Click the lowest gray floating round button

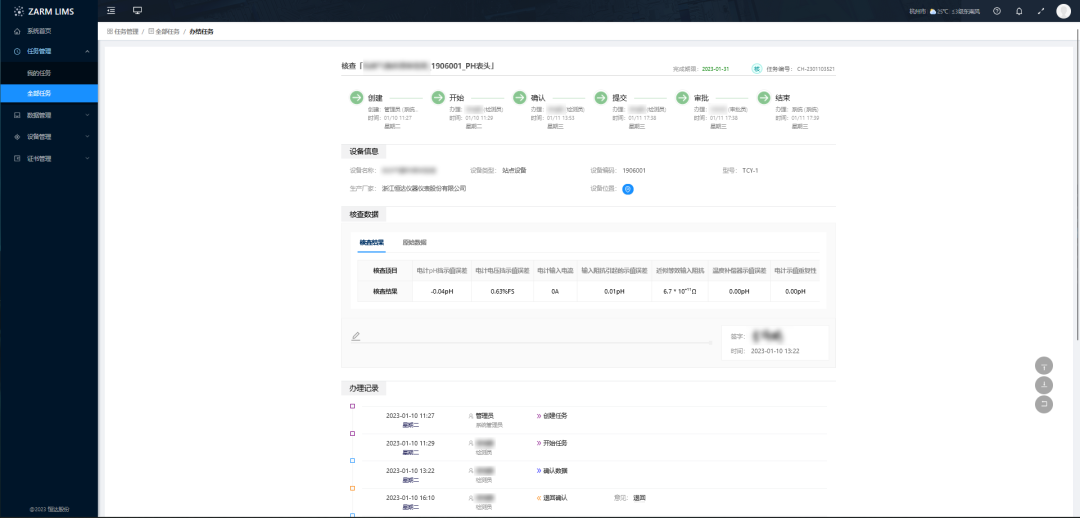tap(1044, 404)
